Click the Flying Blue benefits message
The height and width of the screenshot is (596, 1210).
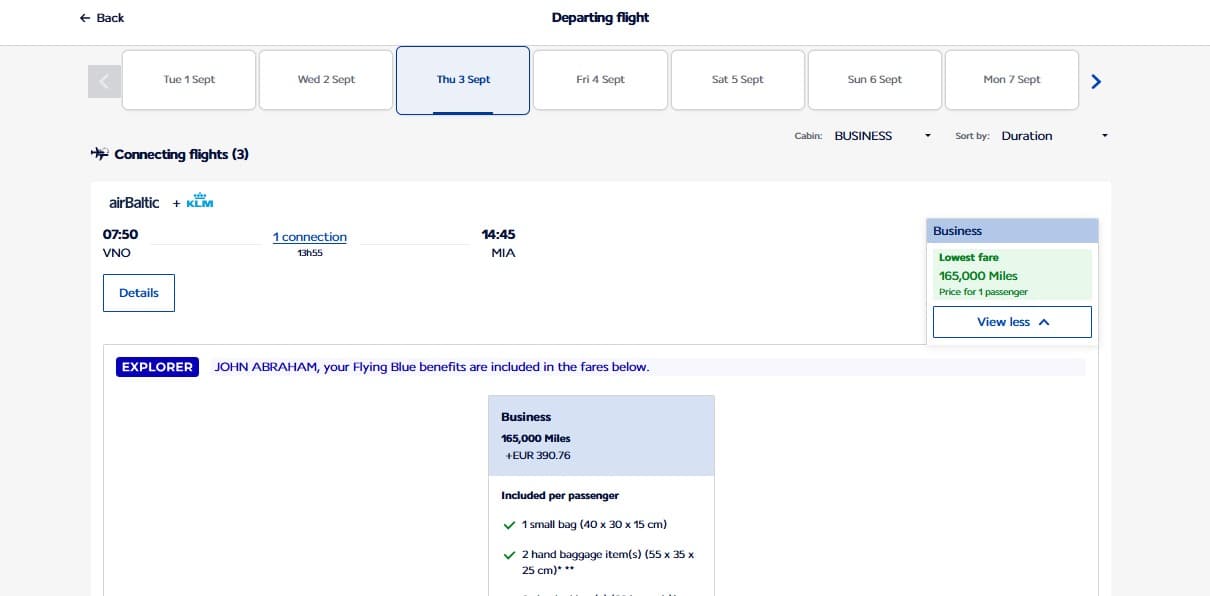(x=432, y=367)
